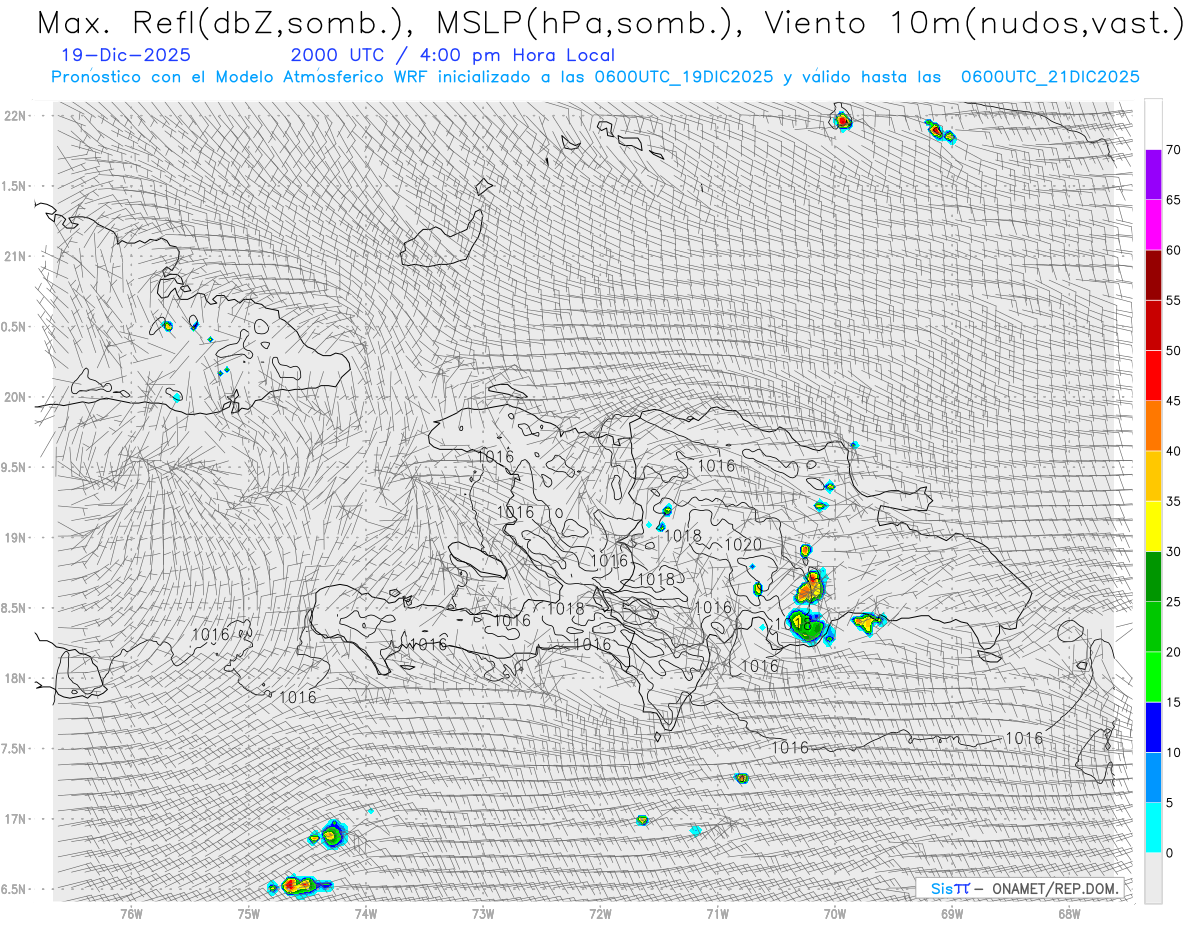Click the colorbar value label '45'
The width and height of the screenshot is (1200, 927).
(x=1173, y=401)
